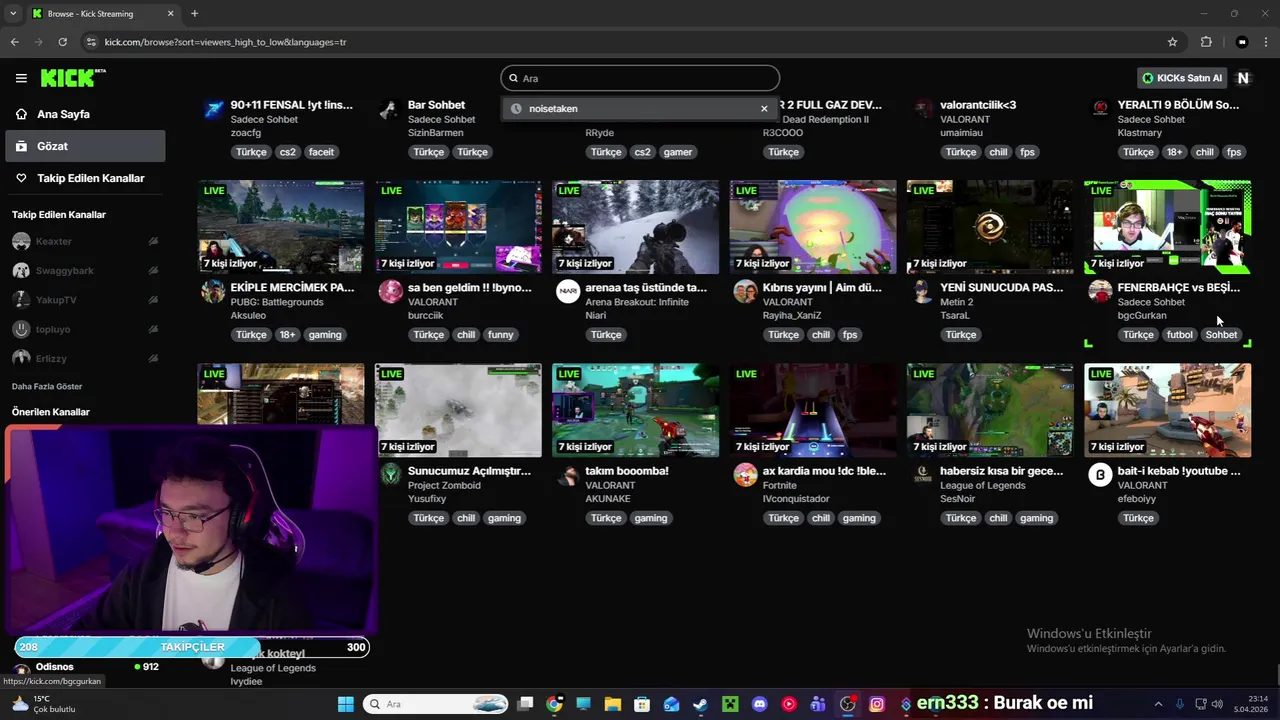Open arenaa taş üstünde stream thumbnail
The width and height of the screenshot is (1280, 720).
[x=635, y=227]
